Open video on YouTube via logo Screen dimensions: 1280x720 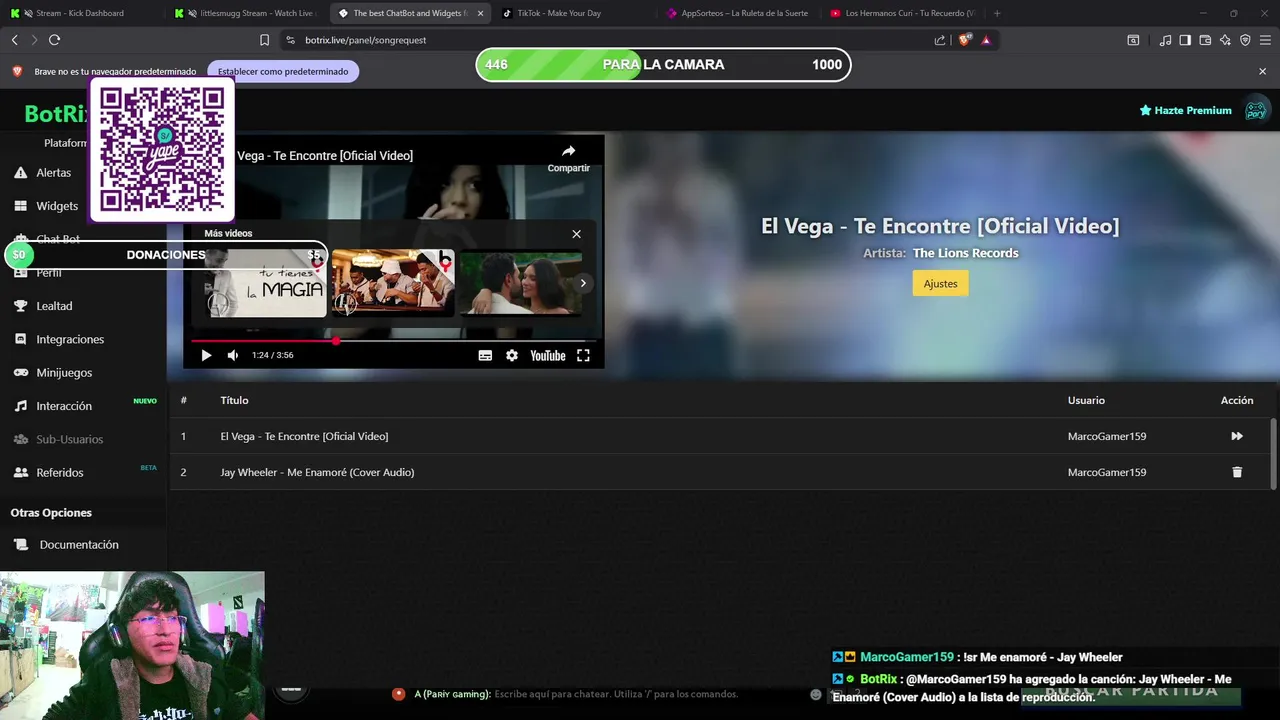click(548, 355)
